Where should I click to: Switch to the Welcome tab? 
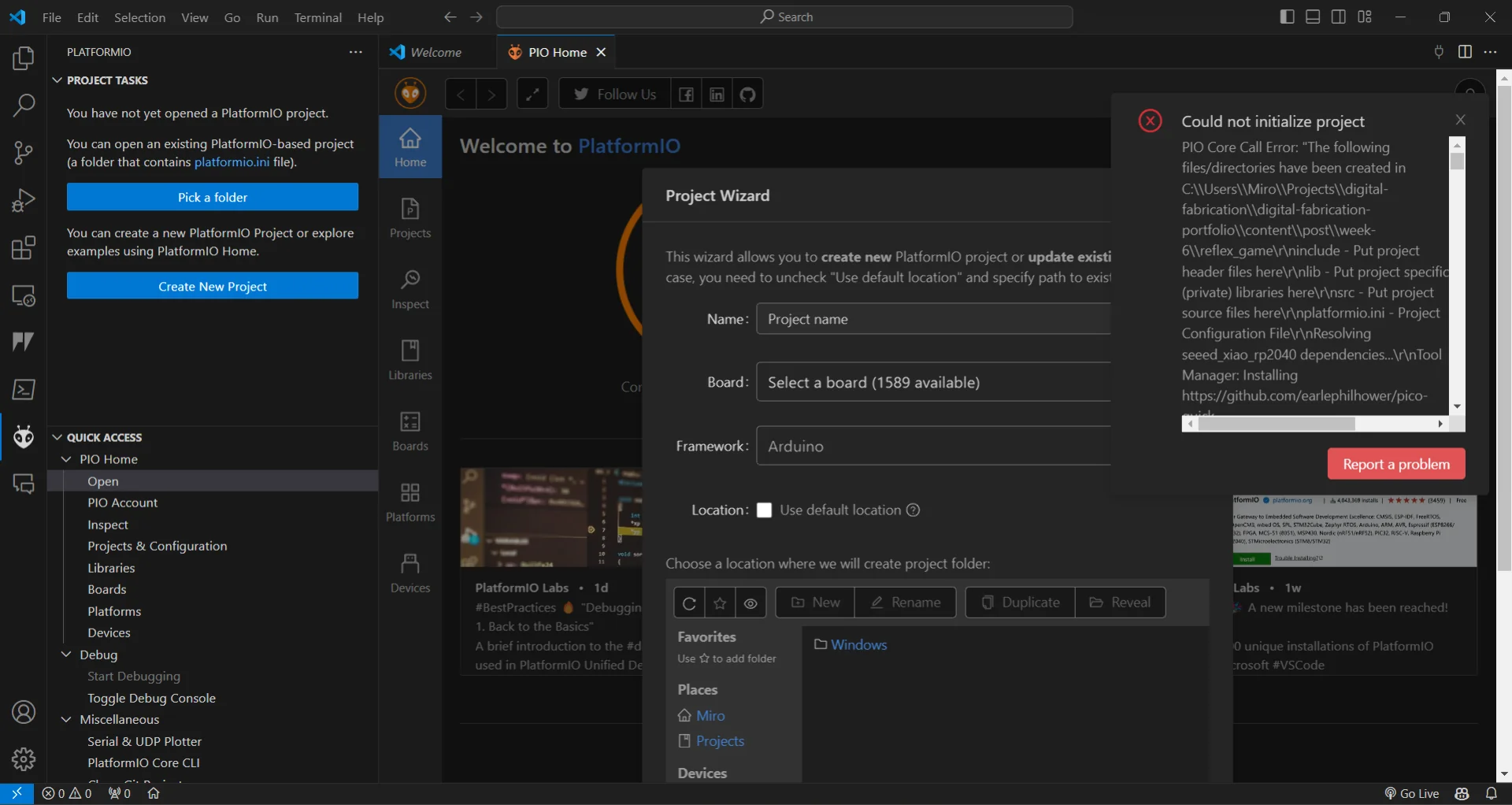click(x=435, y=53)
